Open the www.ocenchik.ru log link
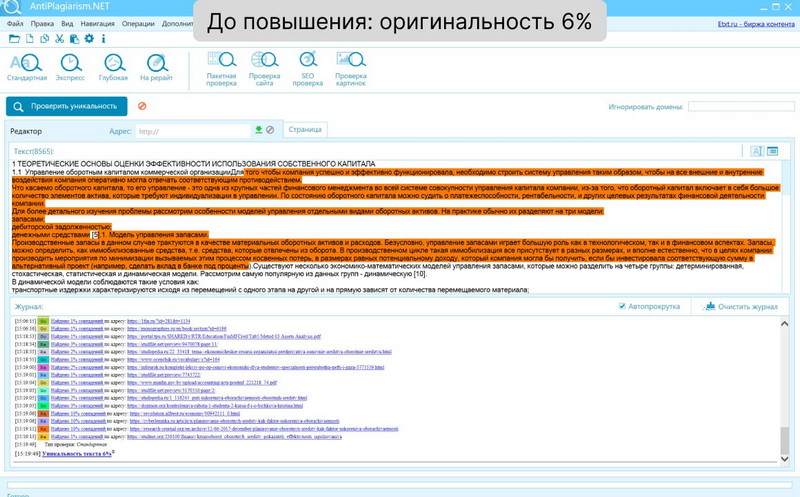Image resolution: width=800 pixels, height=497 pixels. coord(173,359)
